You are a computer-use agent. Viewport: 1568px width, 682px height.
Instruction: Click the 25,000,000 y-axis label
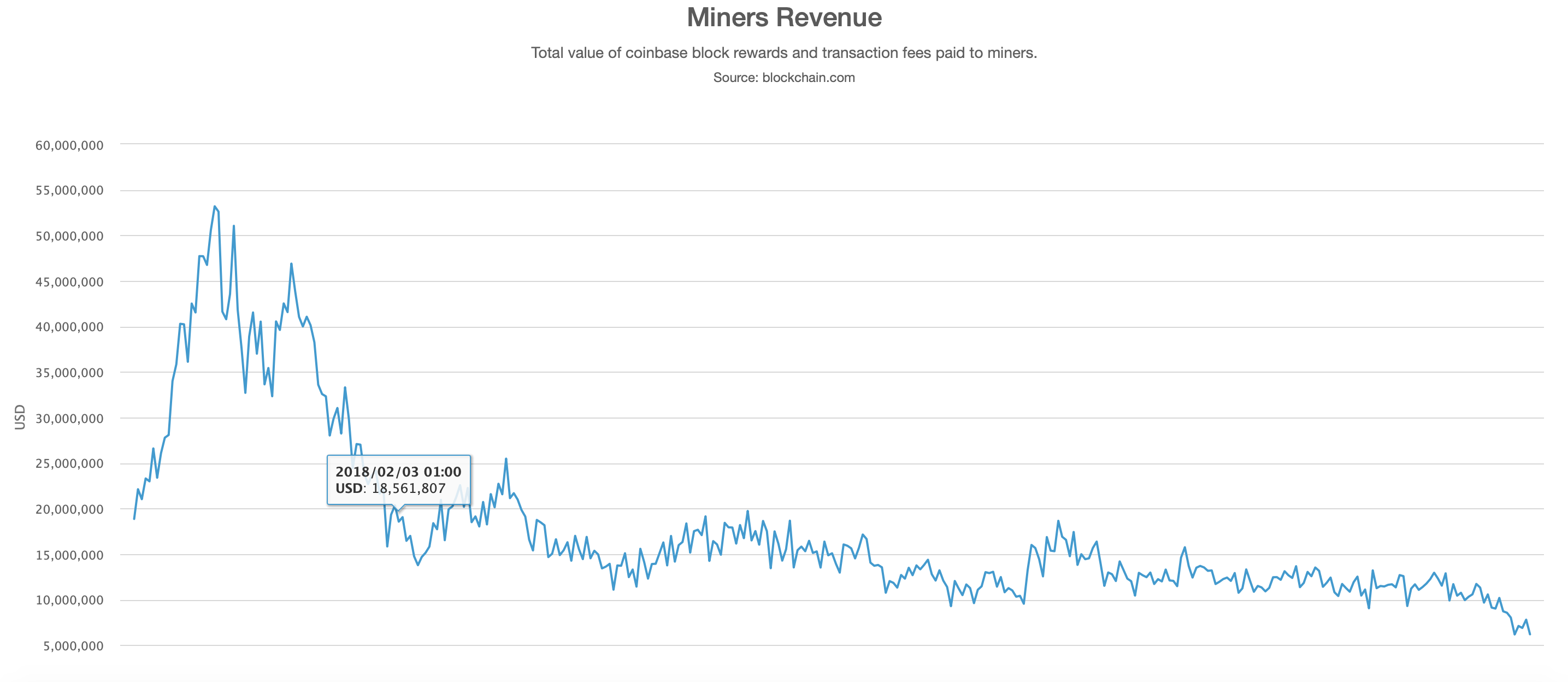pos(69,463)
